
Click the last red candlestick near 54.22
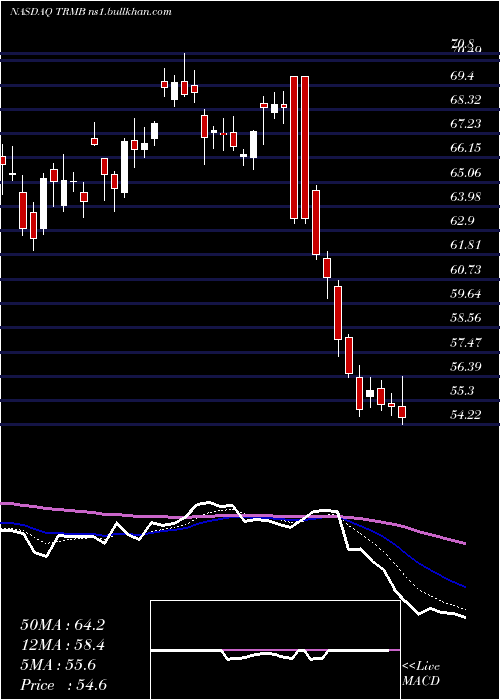tap(403, 412)
